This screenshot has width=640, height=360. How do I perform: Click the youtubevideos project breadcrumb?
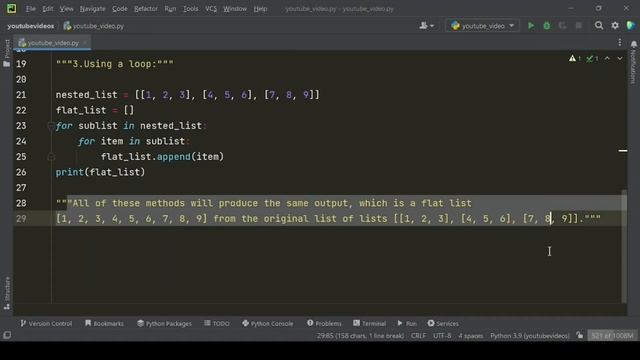31,26
